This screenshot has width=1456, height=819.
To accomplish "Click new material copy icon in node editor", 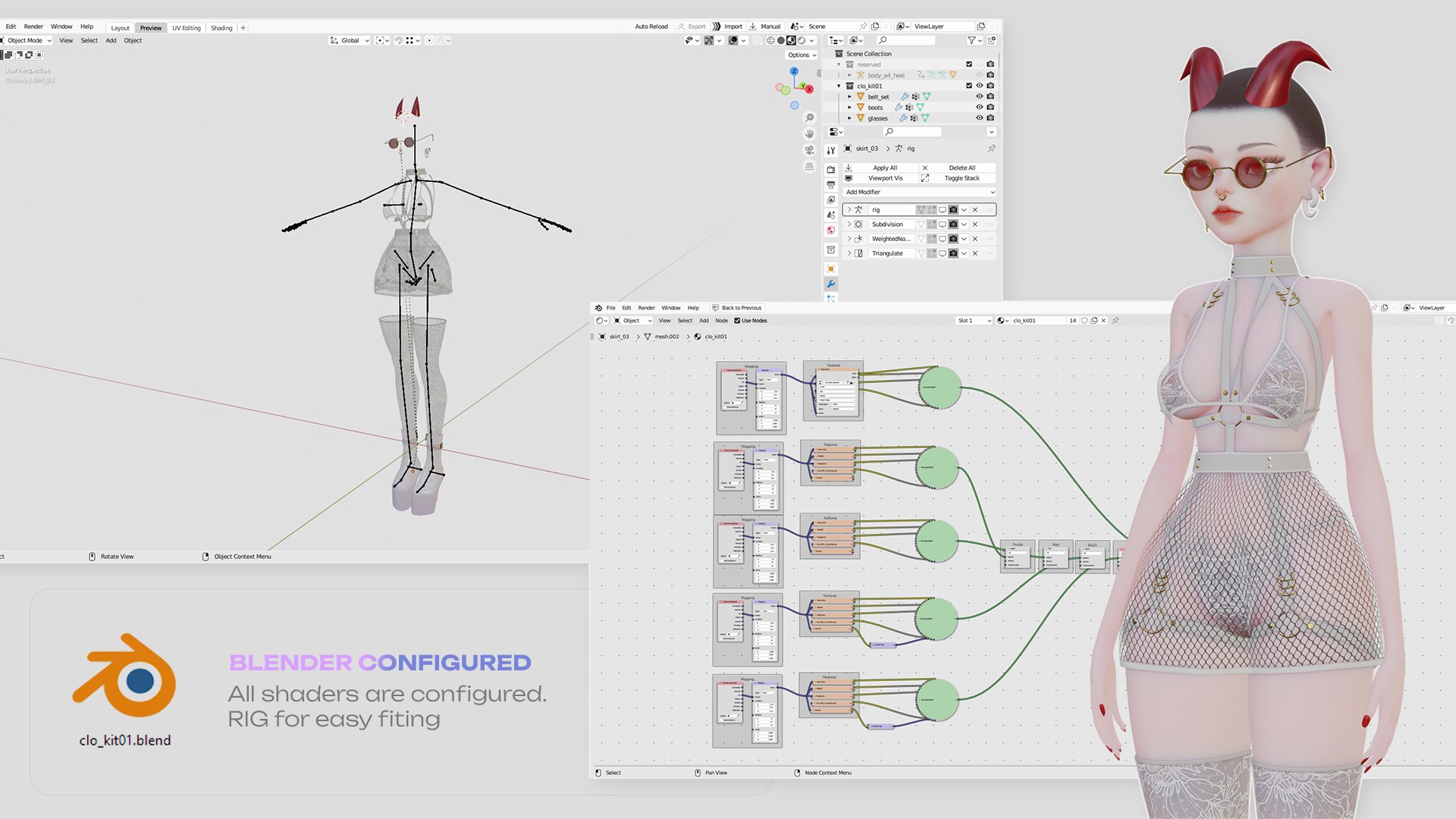I will pos(1094,321).
